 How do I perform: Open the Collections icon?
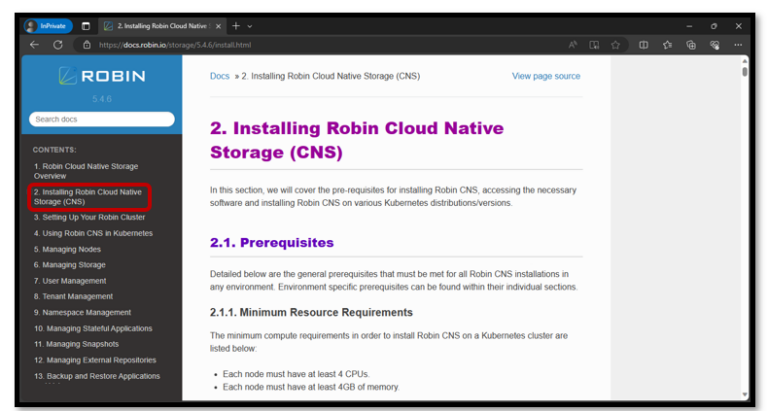point(691,45)
